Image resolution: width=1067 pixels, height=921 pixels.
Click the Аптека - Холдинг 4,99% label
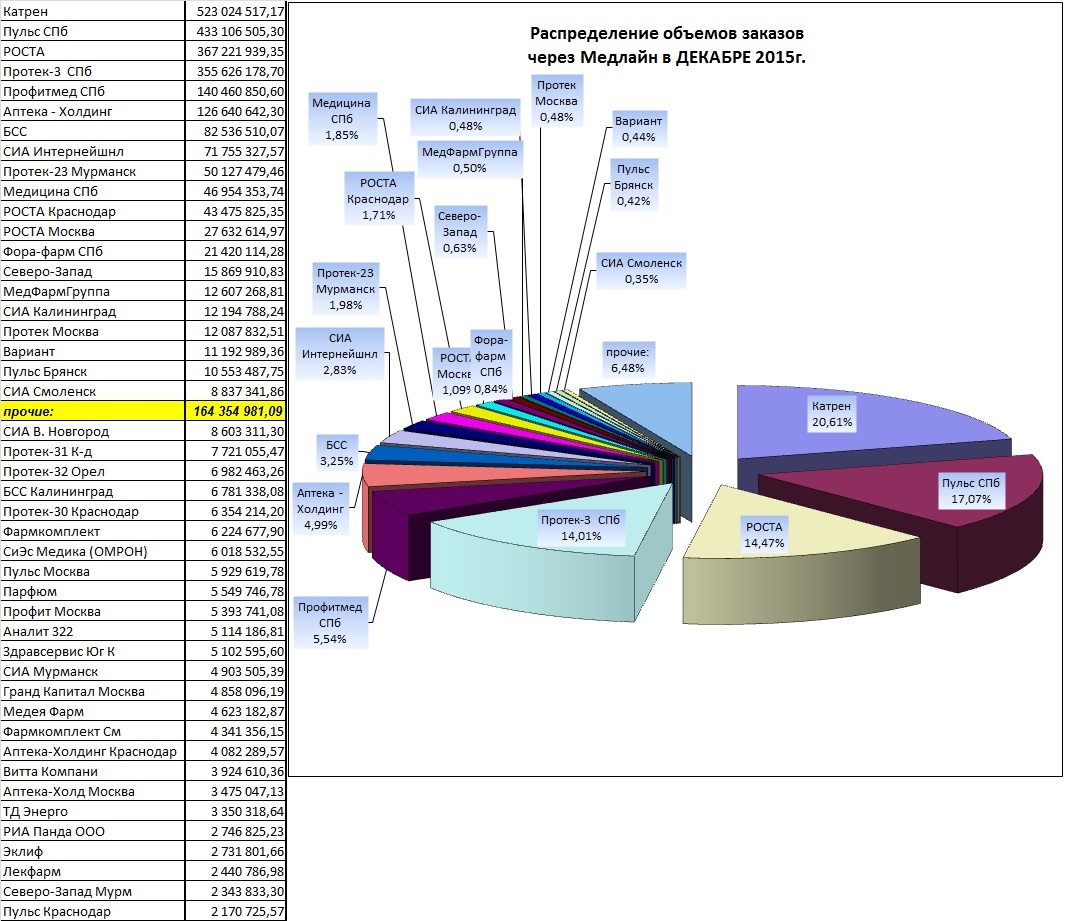click(x=321, y=509)
